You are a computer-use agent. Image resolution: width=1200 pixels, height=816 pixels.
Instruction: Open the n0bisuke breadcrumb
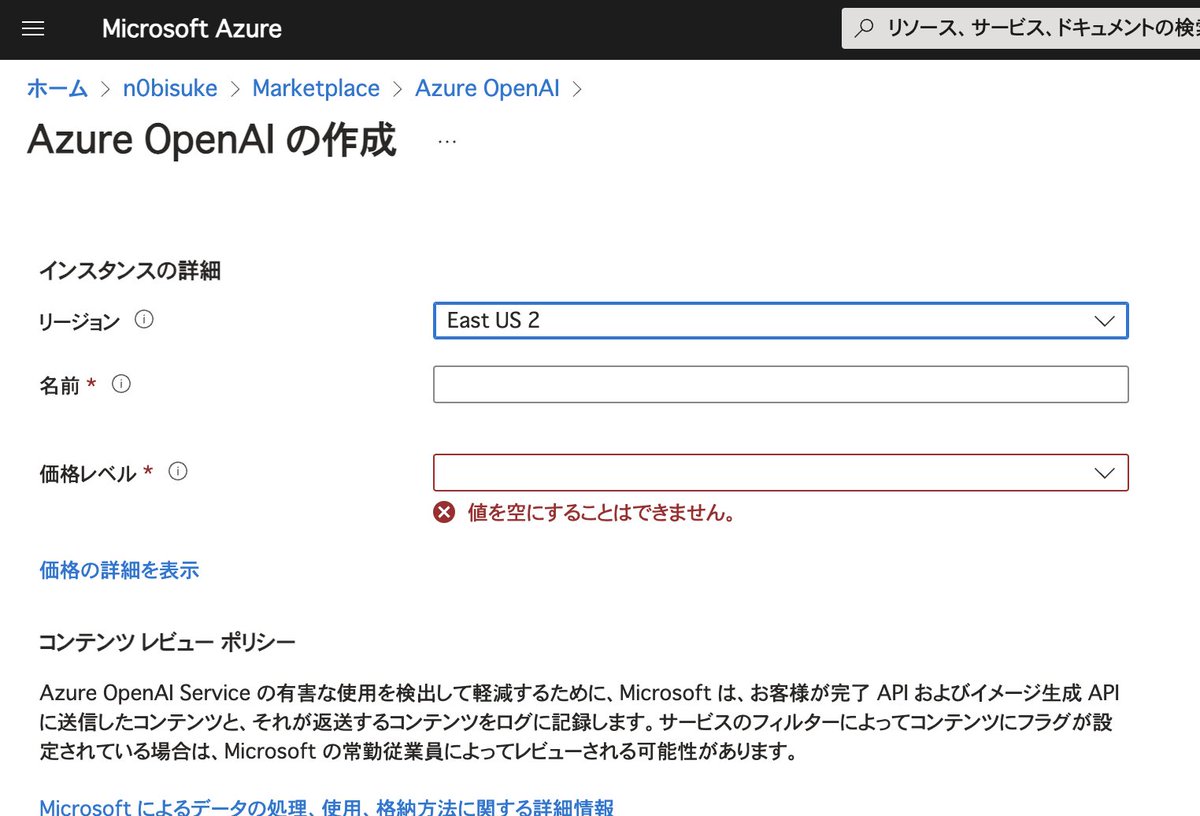pos(170,88)
